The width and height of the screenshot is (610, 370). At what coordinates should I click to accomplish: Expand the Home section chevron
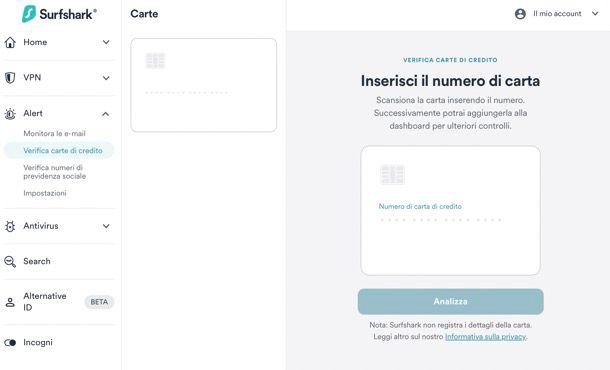pos(106,42)
